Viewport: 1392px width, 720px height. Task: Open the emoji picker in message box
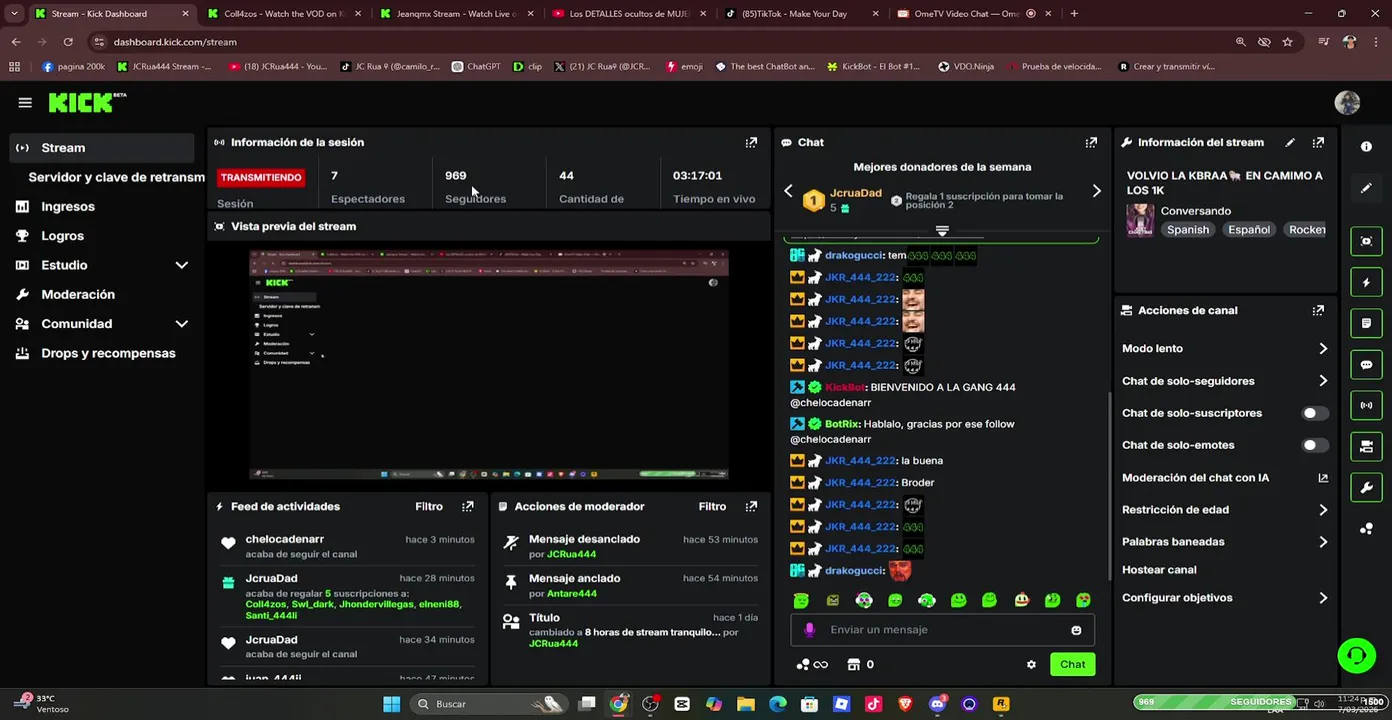point(1076,630)
